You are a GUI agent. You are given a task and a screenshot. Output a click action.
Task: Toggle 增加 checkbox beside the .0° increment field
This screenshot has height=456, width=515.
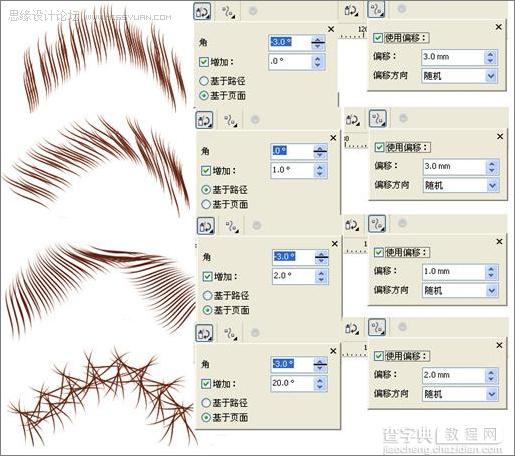203,62
